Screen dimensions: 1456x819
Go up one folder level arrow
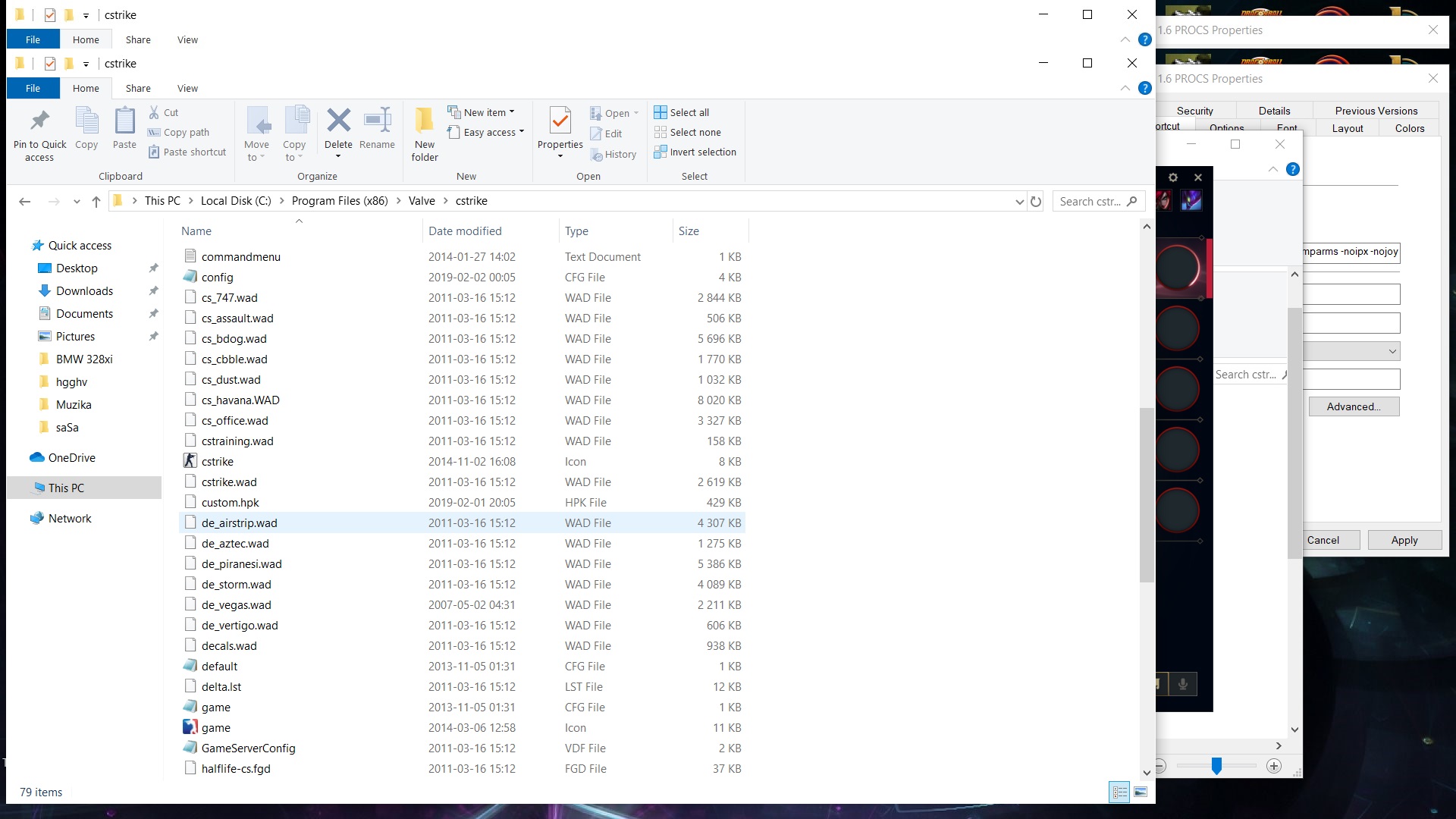click(x=96, y=201)
